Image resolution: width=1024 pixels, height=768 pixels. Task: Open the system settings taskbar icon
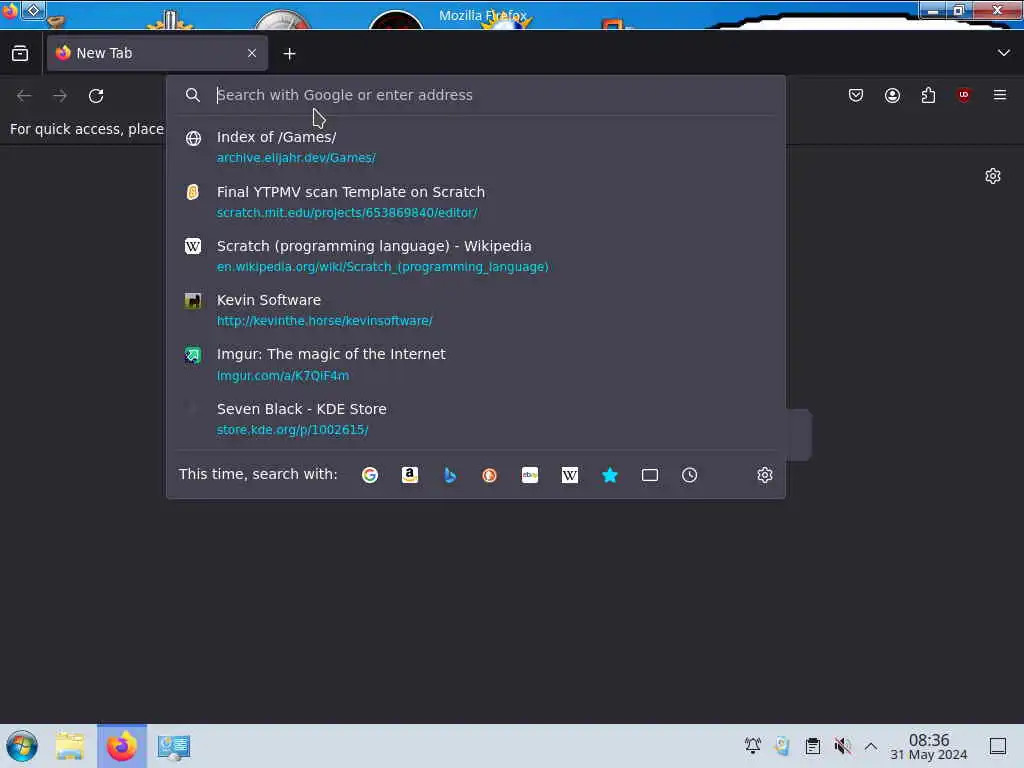174,746
